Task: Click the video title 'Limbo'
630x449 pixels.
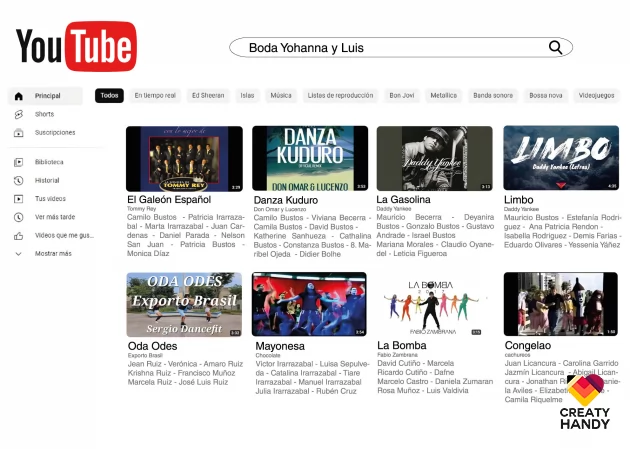Action: click(x=519, y=200)
